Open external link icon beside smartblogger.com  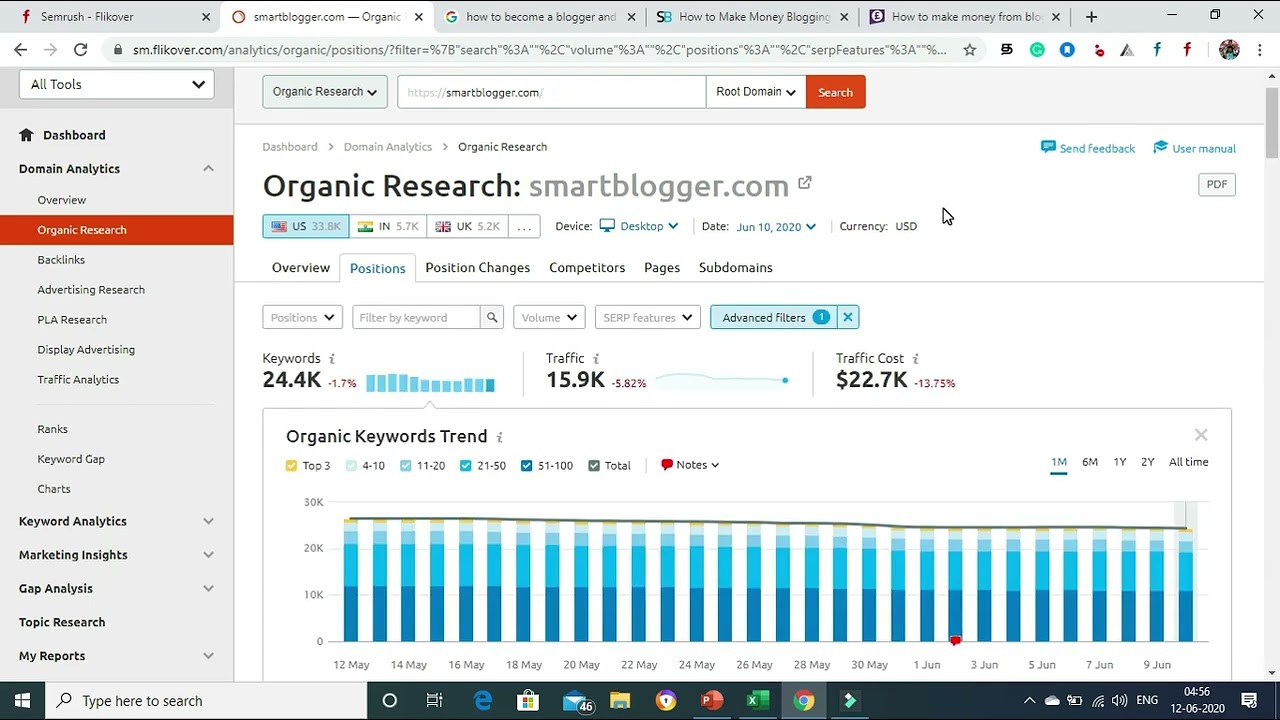(x=805, y=183)
